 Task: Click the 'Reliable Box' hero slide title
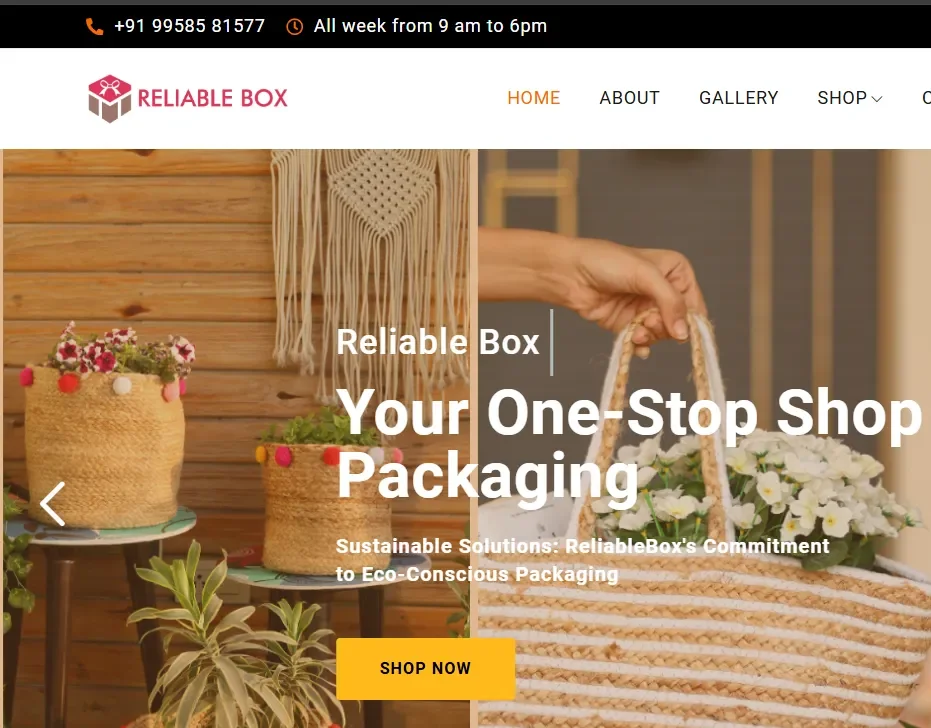click(438, 342)
